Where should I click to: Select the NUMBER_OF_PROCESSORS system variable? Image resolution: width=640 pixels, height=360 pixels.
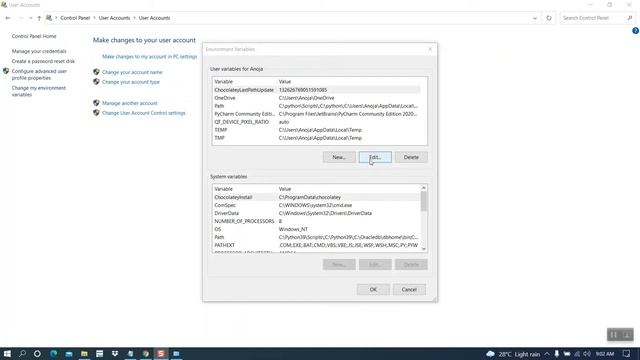coord(317,221)
